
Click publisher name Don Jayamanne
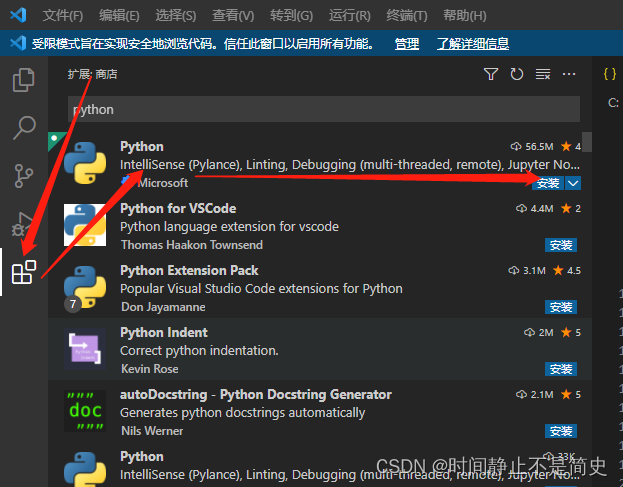163,307
